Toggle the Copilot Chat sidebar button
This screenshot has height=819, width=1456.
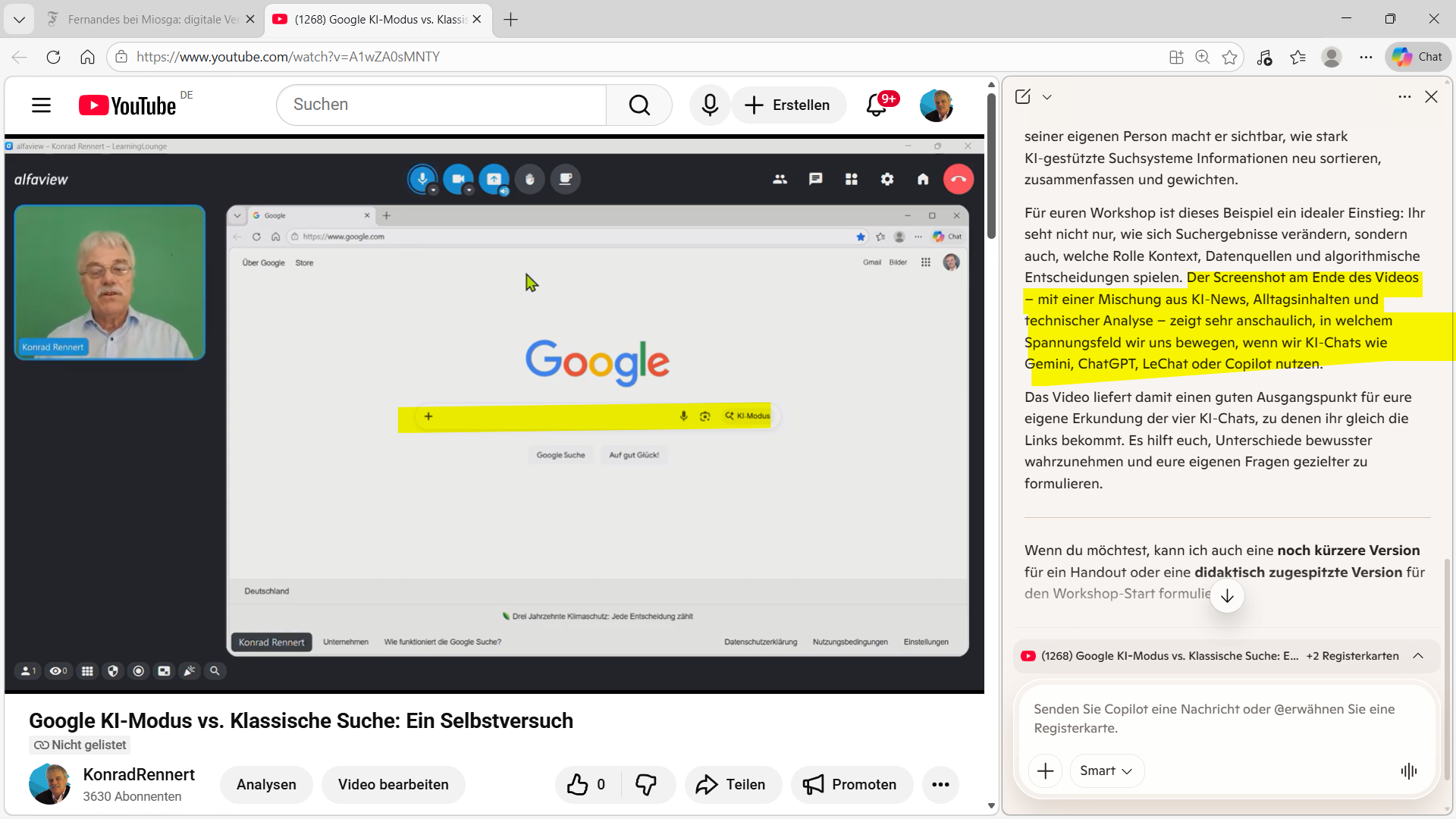tap(1418, 57)
